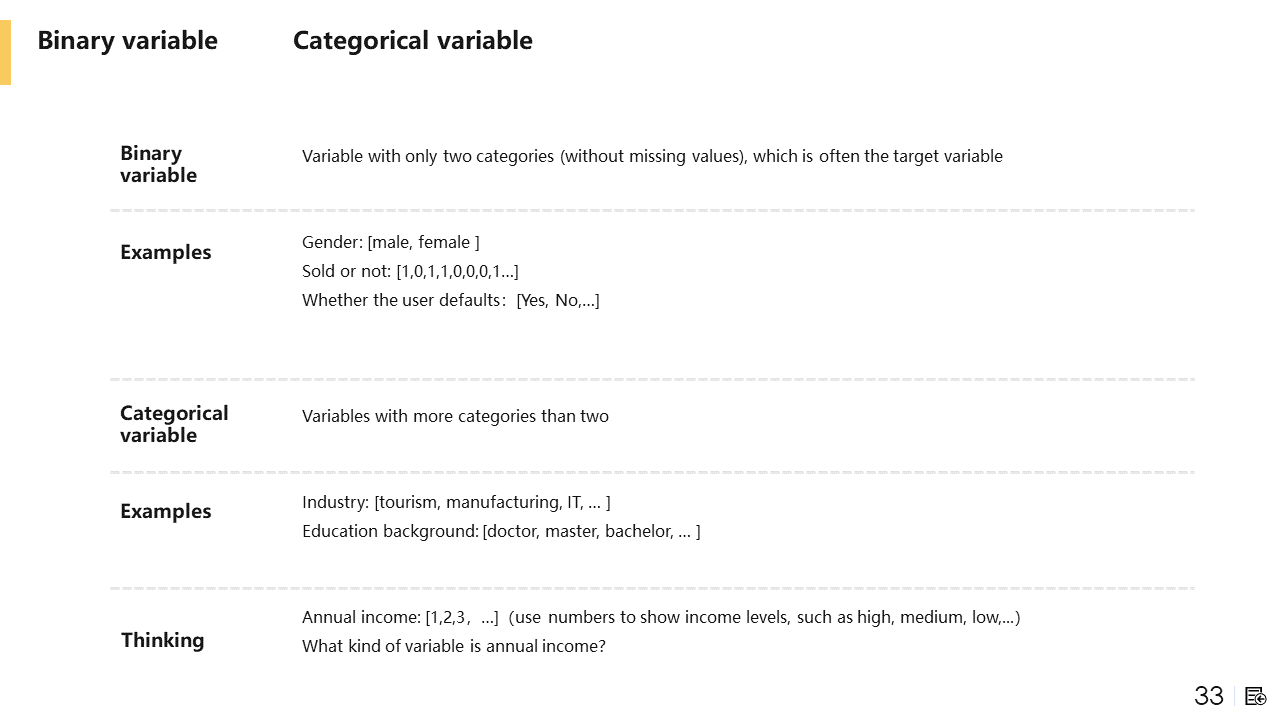The image size is (1280, 720).
Task: Click the 'Whether the user defaults' line
Action: [450, 300]
